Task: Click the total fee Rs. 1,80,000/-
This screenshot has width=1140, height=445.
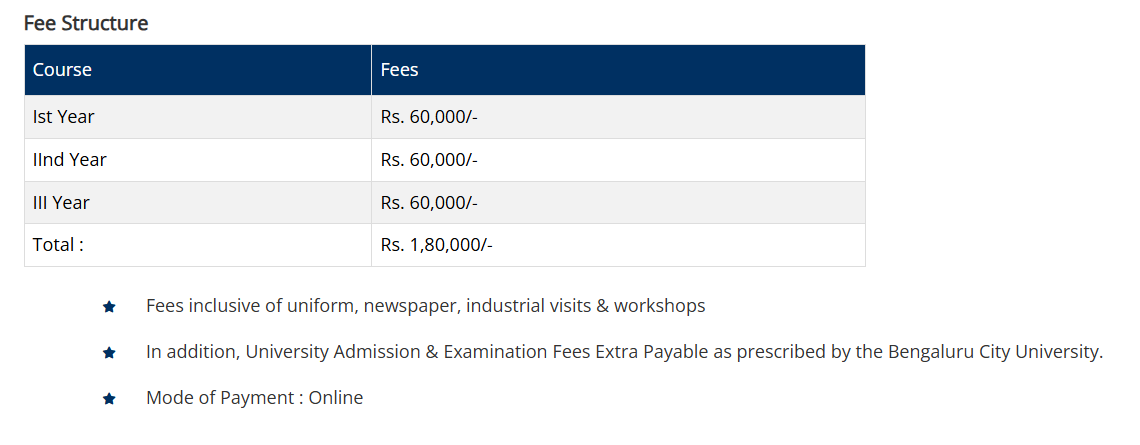Action: tap(436, 245)
